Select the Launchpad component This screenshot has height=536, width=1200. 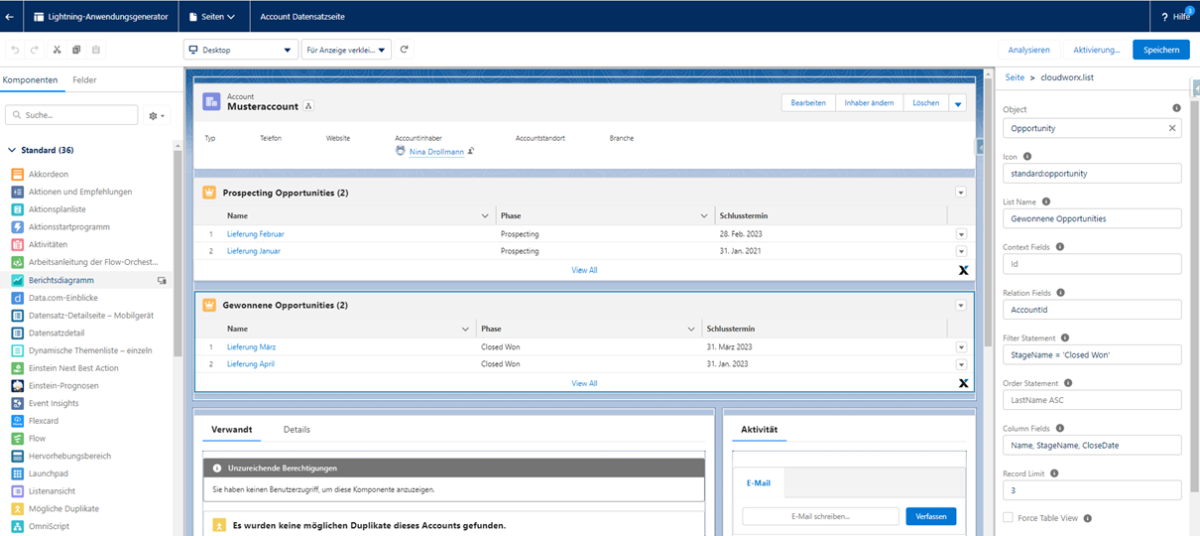[48, 473]
